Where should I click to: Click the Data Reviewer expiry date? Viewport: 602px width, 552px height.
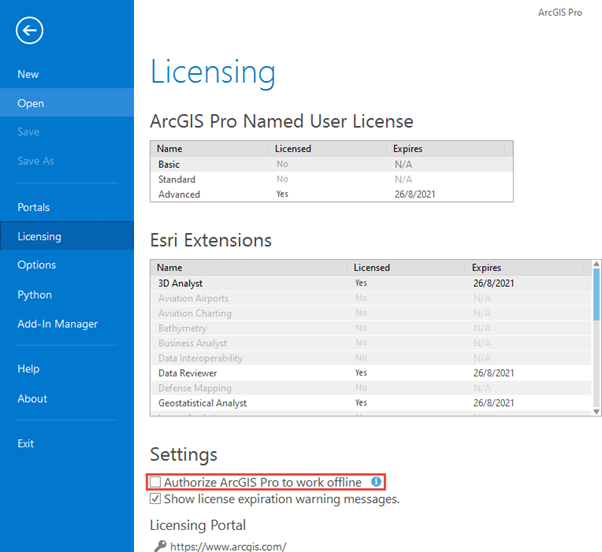[494, 373]
